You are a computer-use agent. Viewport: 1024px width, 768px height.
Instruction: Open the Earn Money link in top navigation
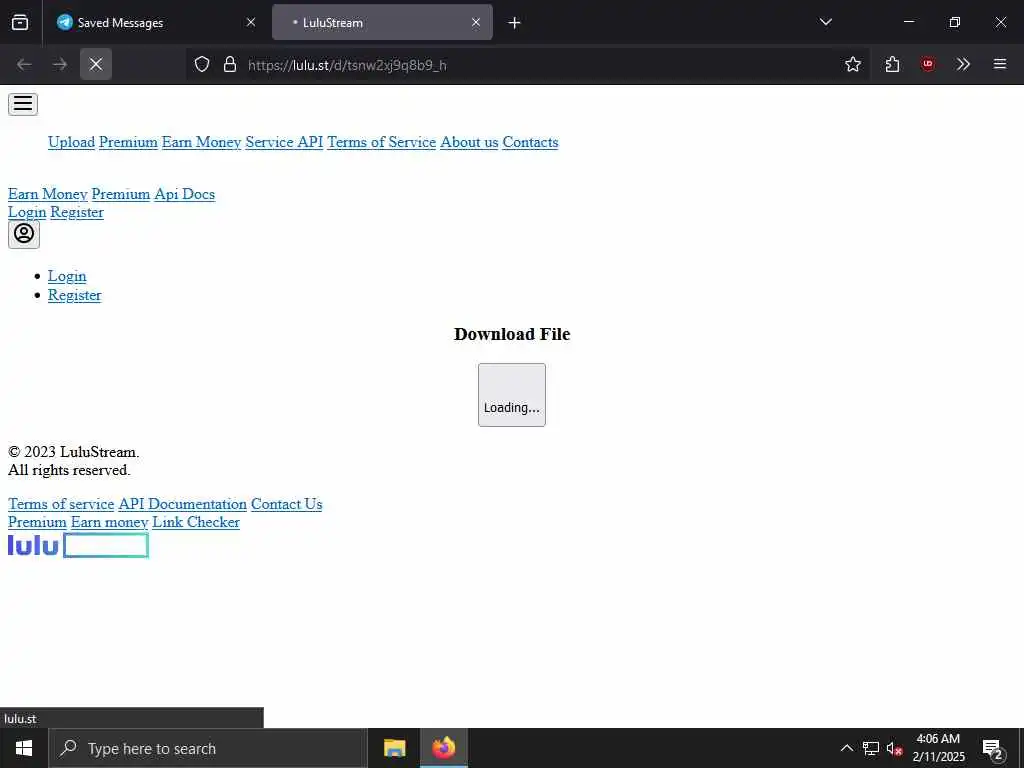point(201,142)
